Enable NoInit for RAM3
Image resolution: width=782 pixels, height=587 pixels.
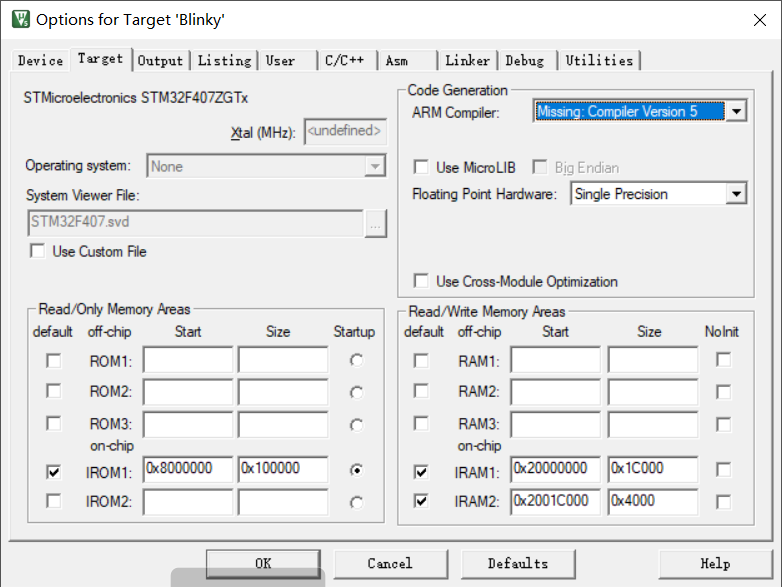tap(723, 424)
